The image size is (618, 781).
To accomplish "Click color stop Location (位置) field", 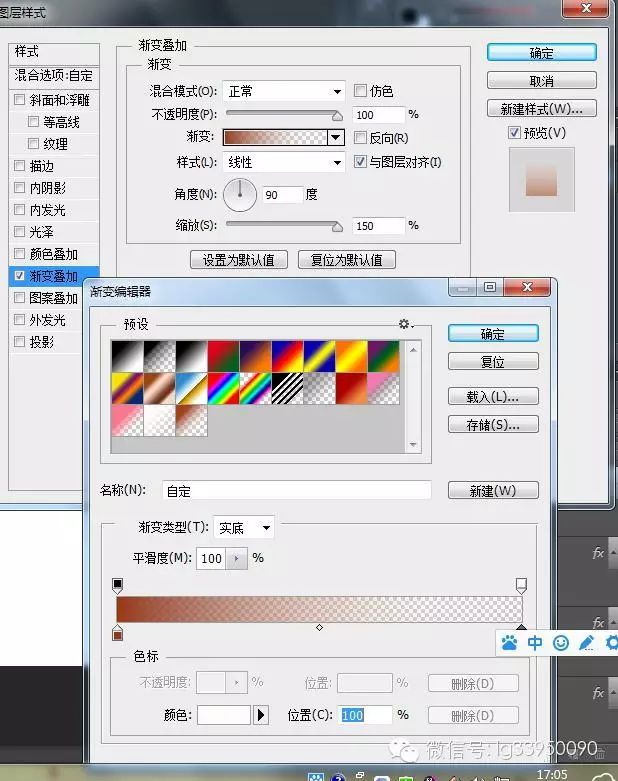I will tap(365, 715).
